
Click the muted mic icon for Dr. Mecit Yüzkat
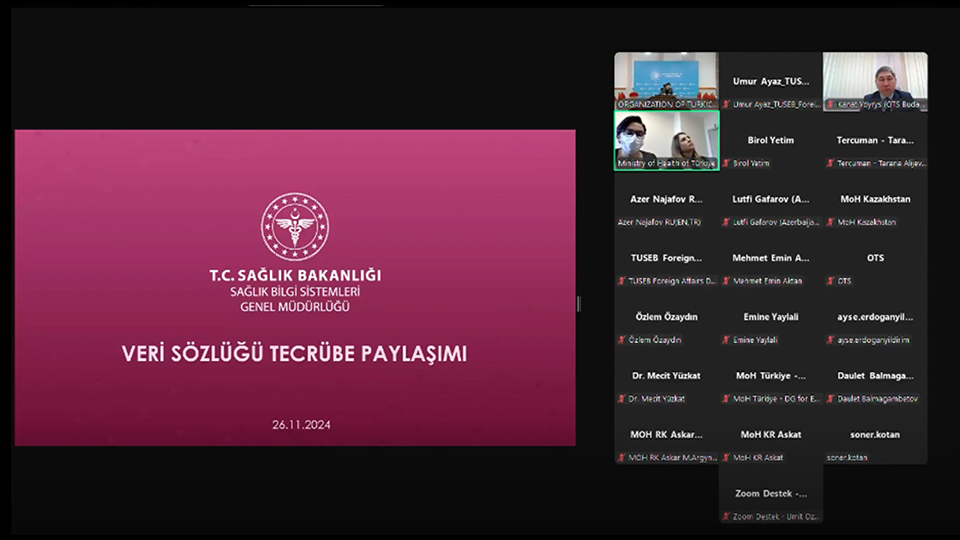click(x=622, y=399)
